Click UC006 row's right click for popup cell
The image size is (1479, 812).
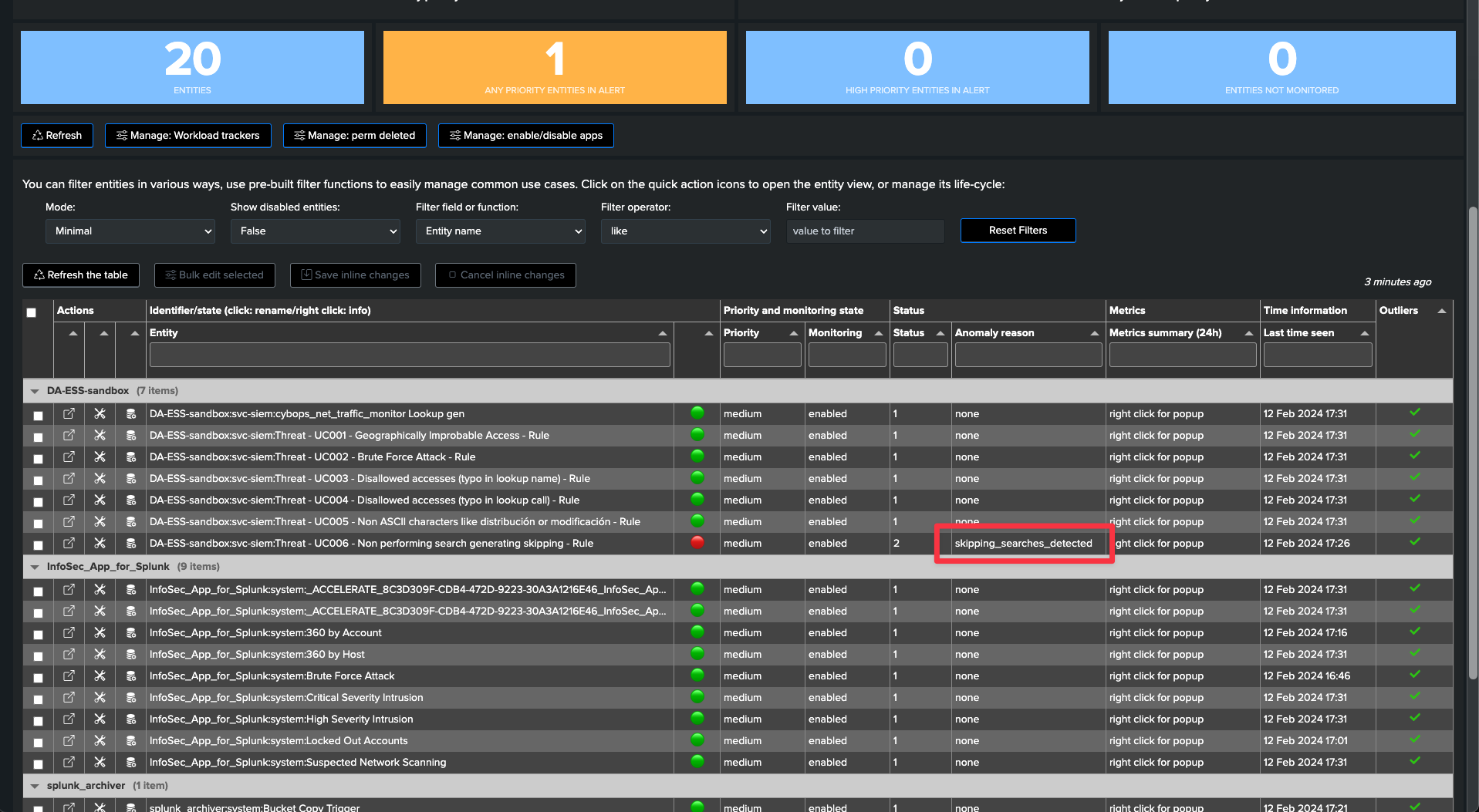pyautogui.click(x=1183, y=543)
